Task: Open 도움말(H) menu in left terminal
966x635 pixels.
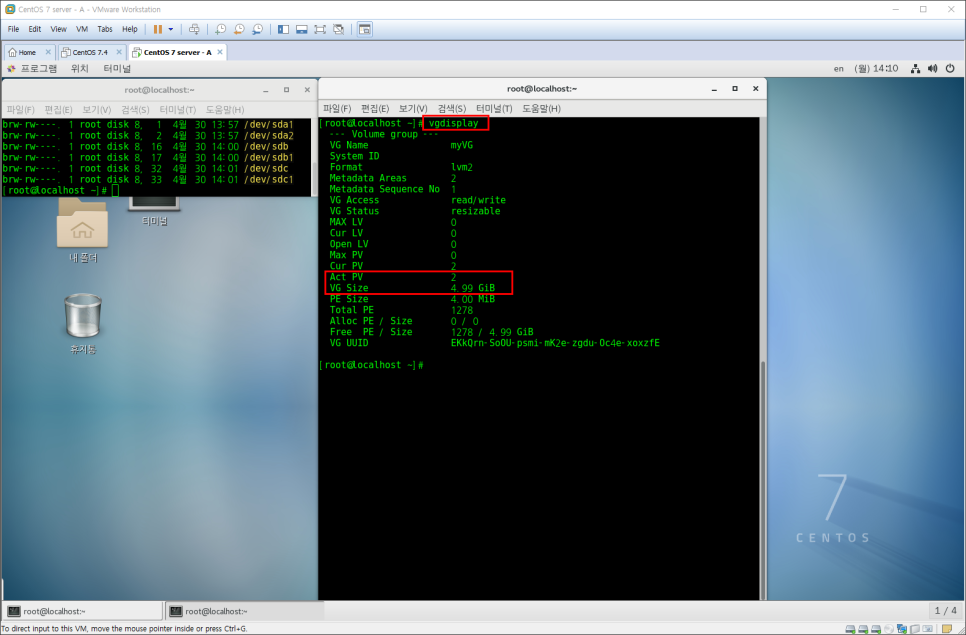Action: (x=225, y=110)
